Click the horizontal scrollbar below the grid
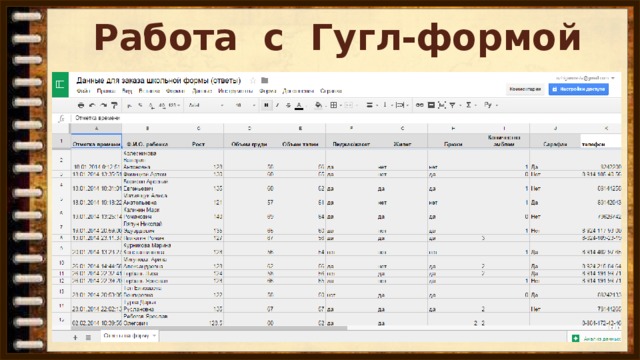 [x=209, y=328]
